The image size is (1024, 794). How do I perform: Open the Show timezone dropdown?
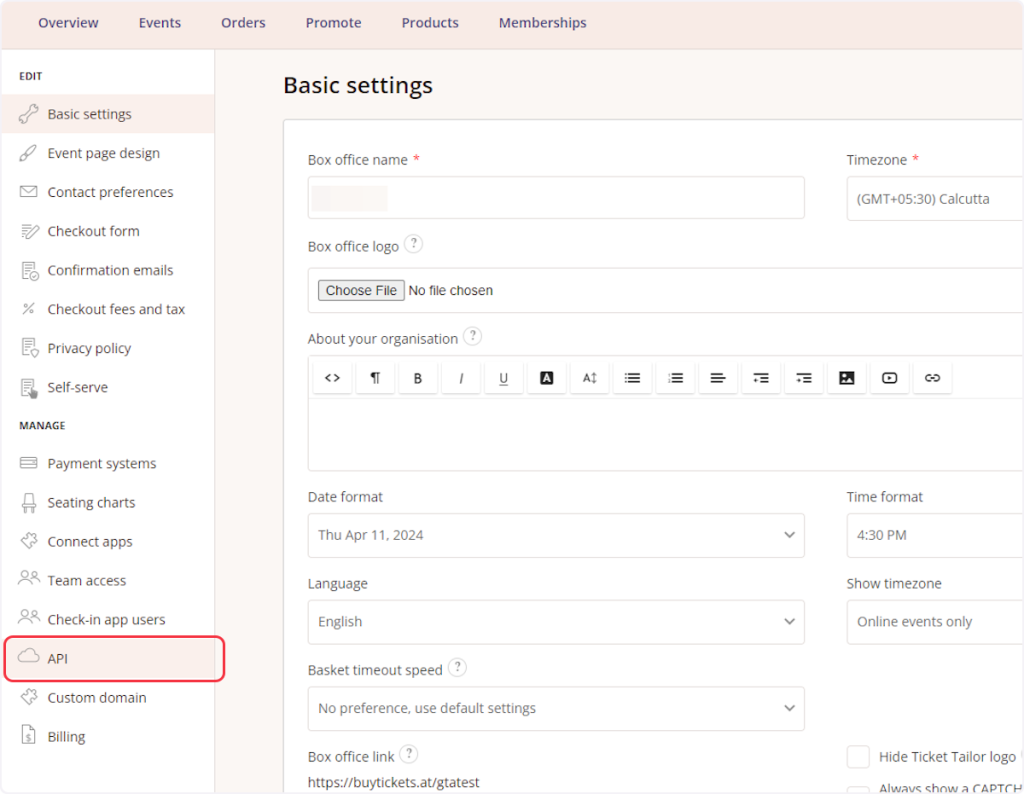[934, 622]
